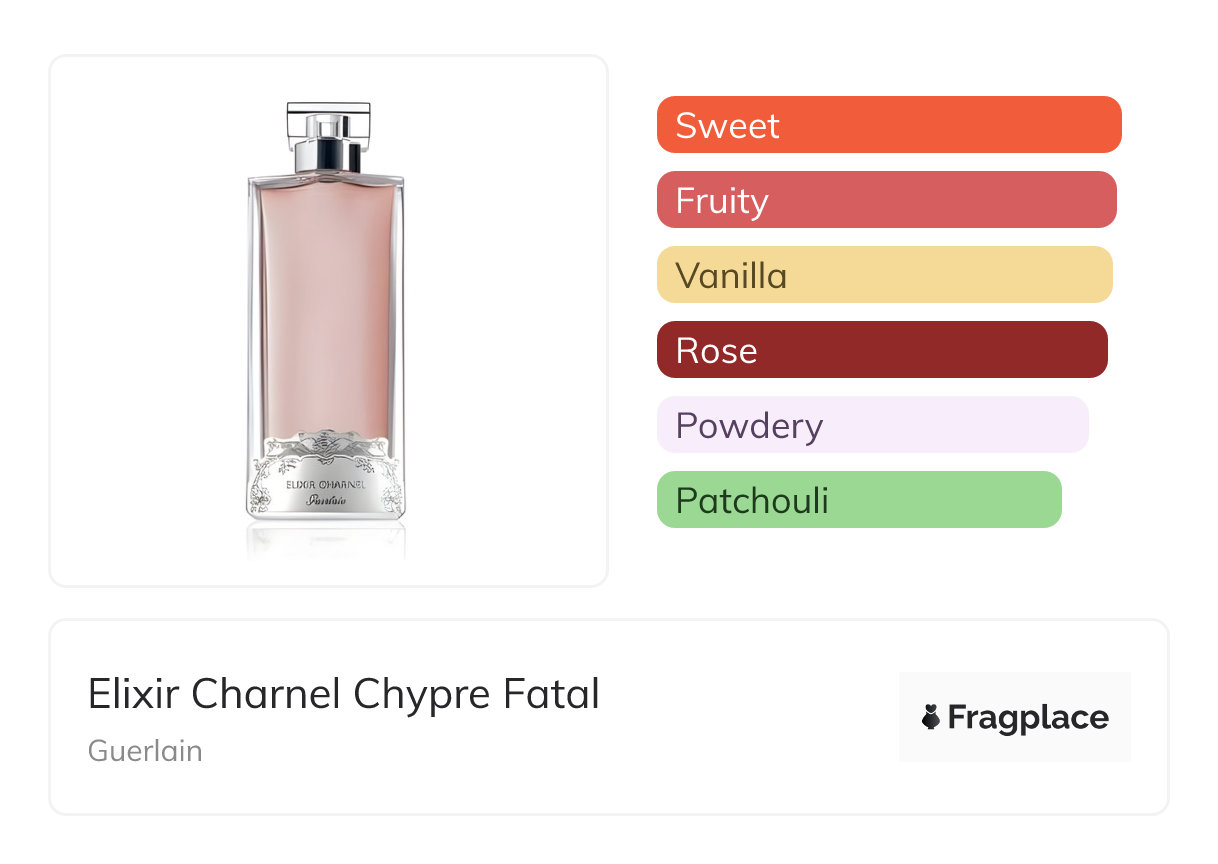Viewport: 1218px width, 864px height.
Task: Click the silver spray neck below the cap
Action: click(327, 158)
